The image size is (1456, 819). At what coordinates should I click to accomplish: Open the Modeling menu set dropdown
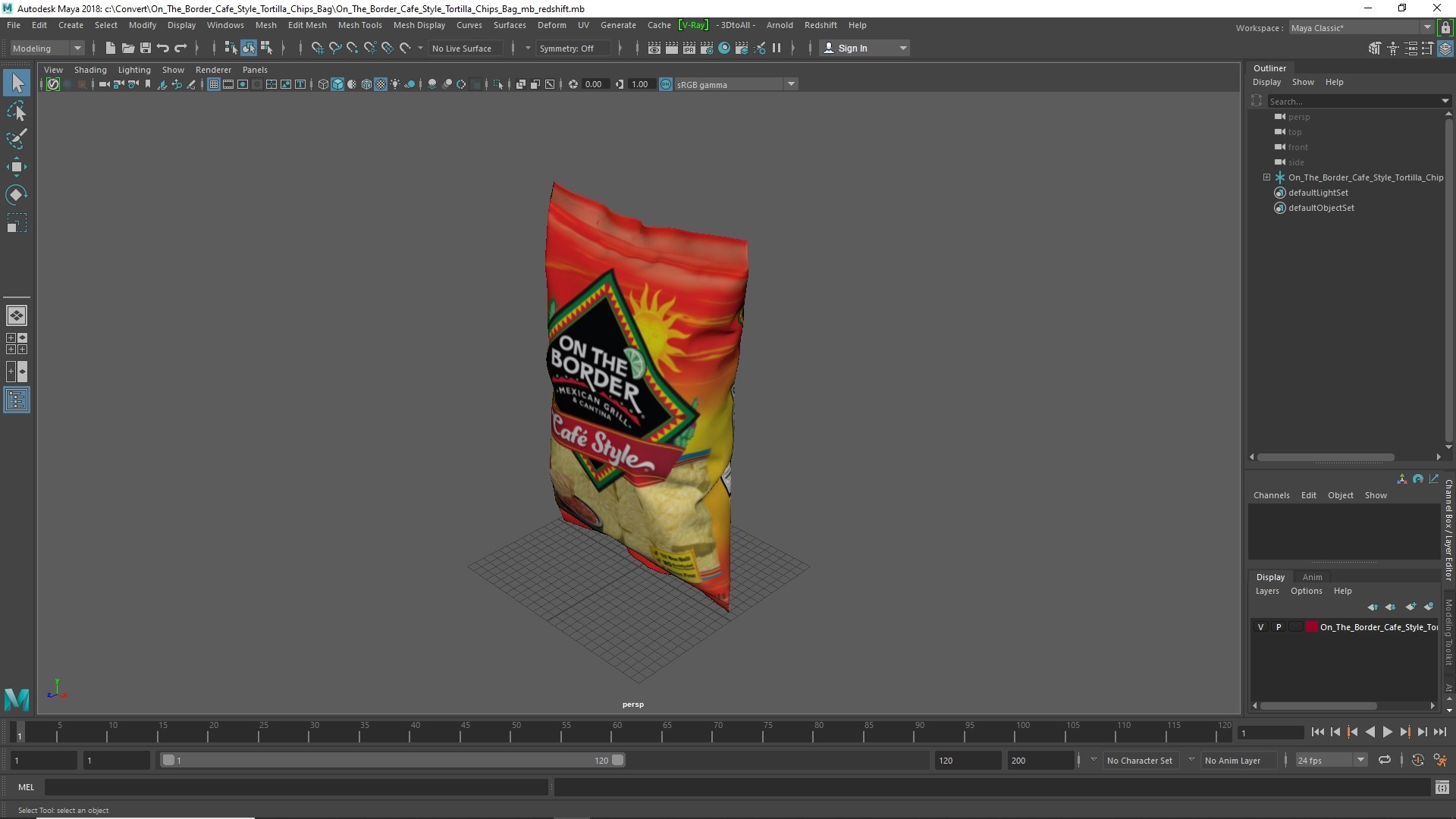(x=47, y=48)
